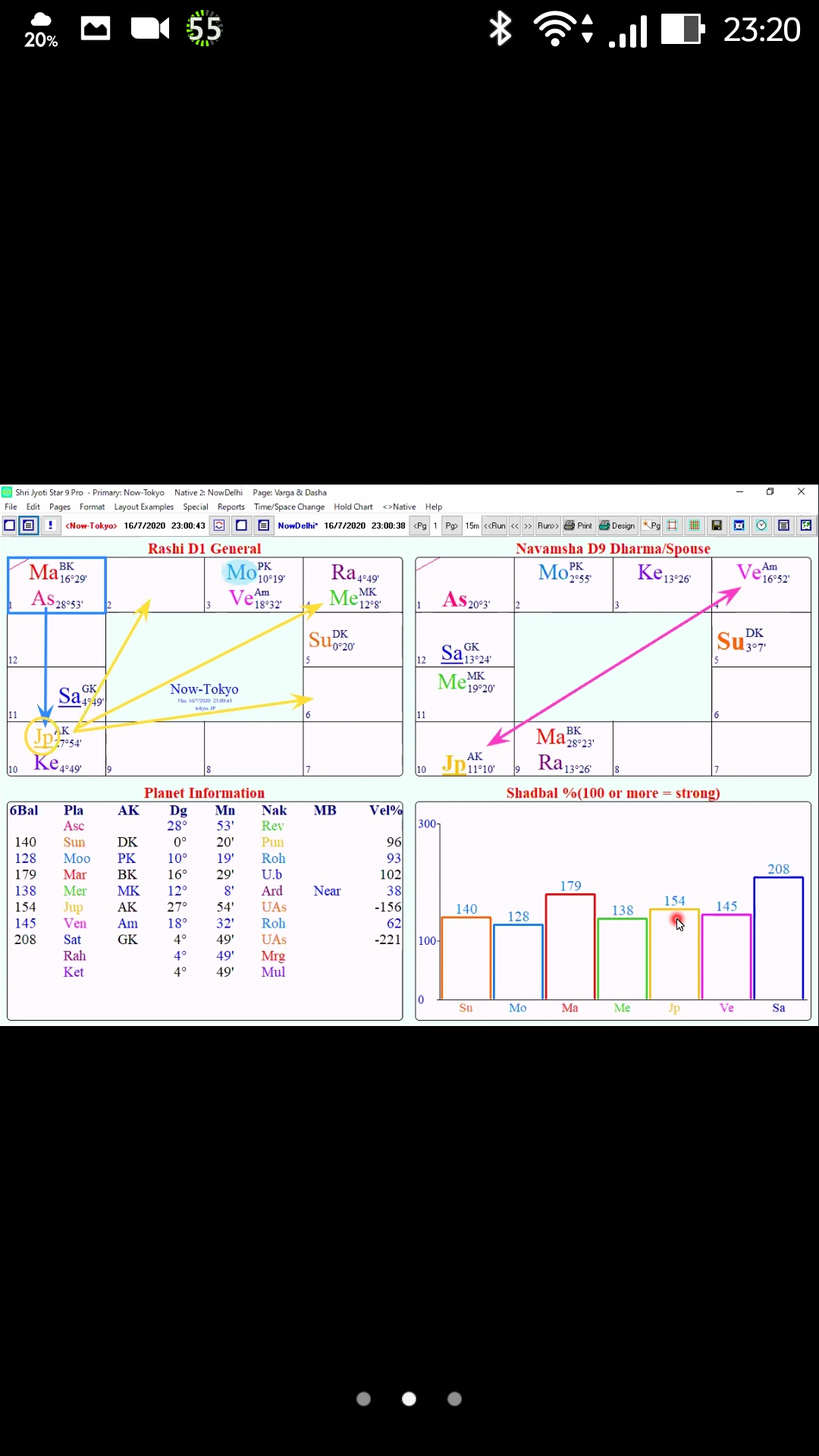
Task: Select the Now-Tokyo primary chart label
Action: pos(91,526)
